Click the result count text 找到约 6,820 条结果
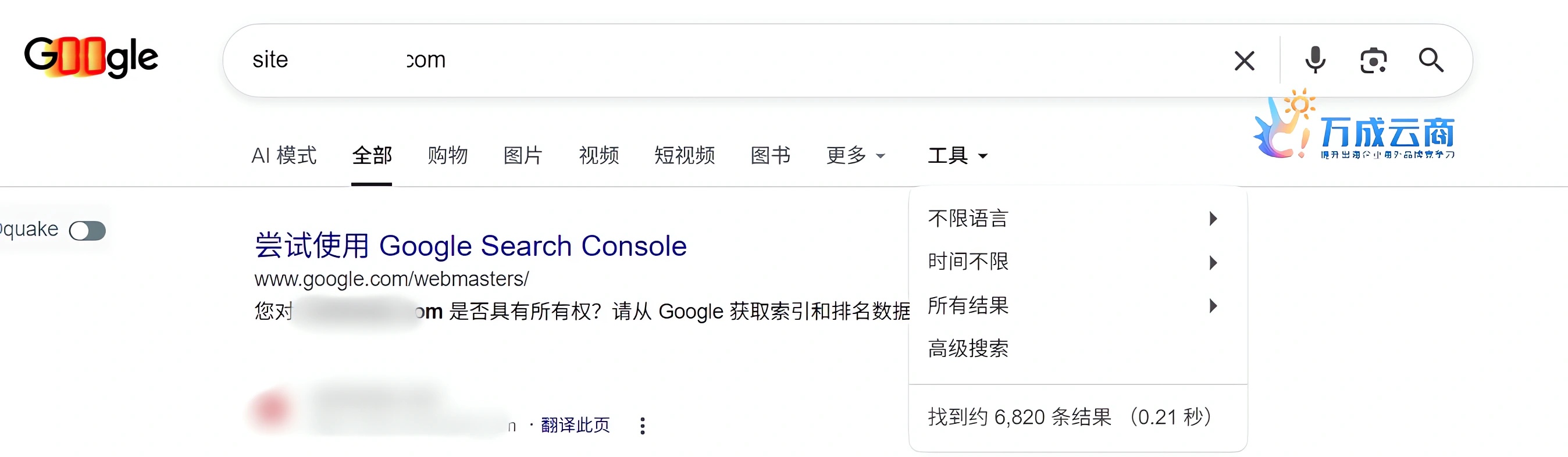The width and height of the screenshot is (1568, 457). pos(1020,417)
